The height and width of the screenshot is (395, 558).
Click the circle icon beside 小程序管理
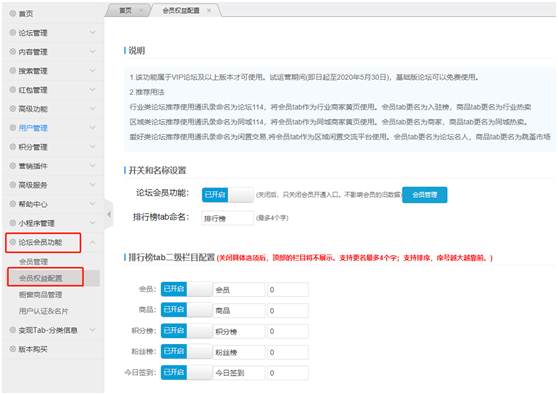pos(13,223)
